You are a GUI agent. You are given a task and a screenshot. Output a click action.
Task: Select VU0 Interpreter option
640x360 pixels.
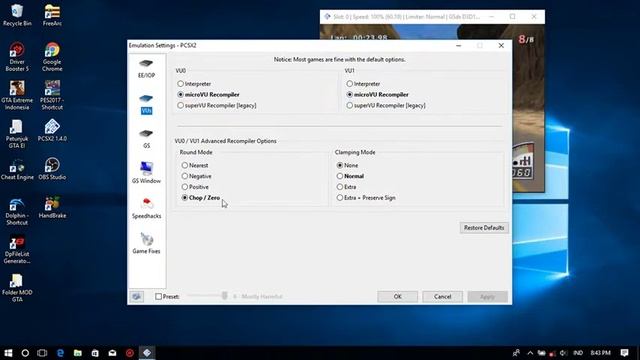pyautogui.click(x=194, y=84)
